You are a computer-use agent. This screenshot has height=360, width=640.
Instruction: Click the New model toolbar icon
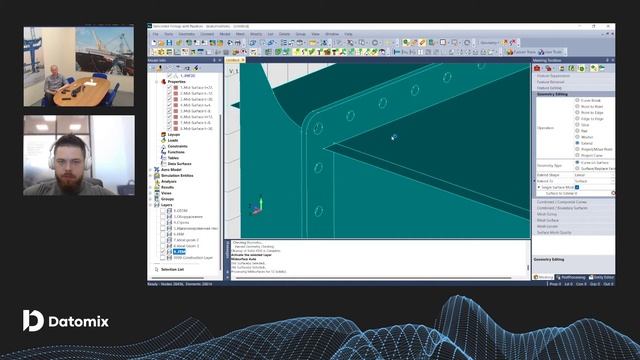tap(154, 42)
